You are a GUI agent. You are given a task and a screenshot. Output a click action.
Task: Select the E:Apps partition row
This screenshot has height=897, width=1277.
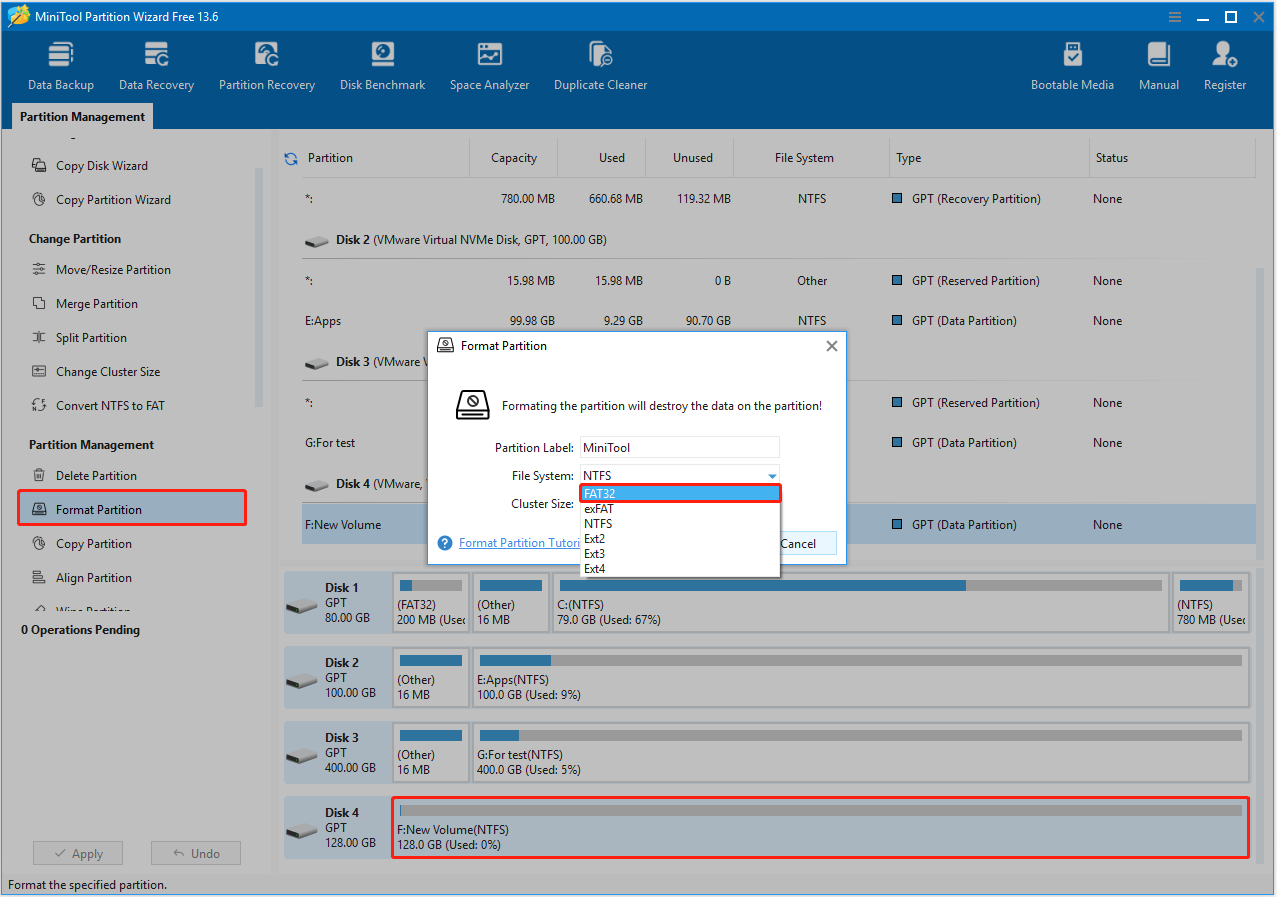click(778, 321)
